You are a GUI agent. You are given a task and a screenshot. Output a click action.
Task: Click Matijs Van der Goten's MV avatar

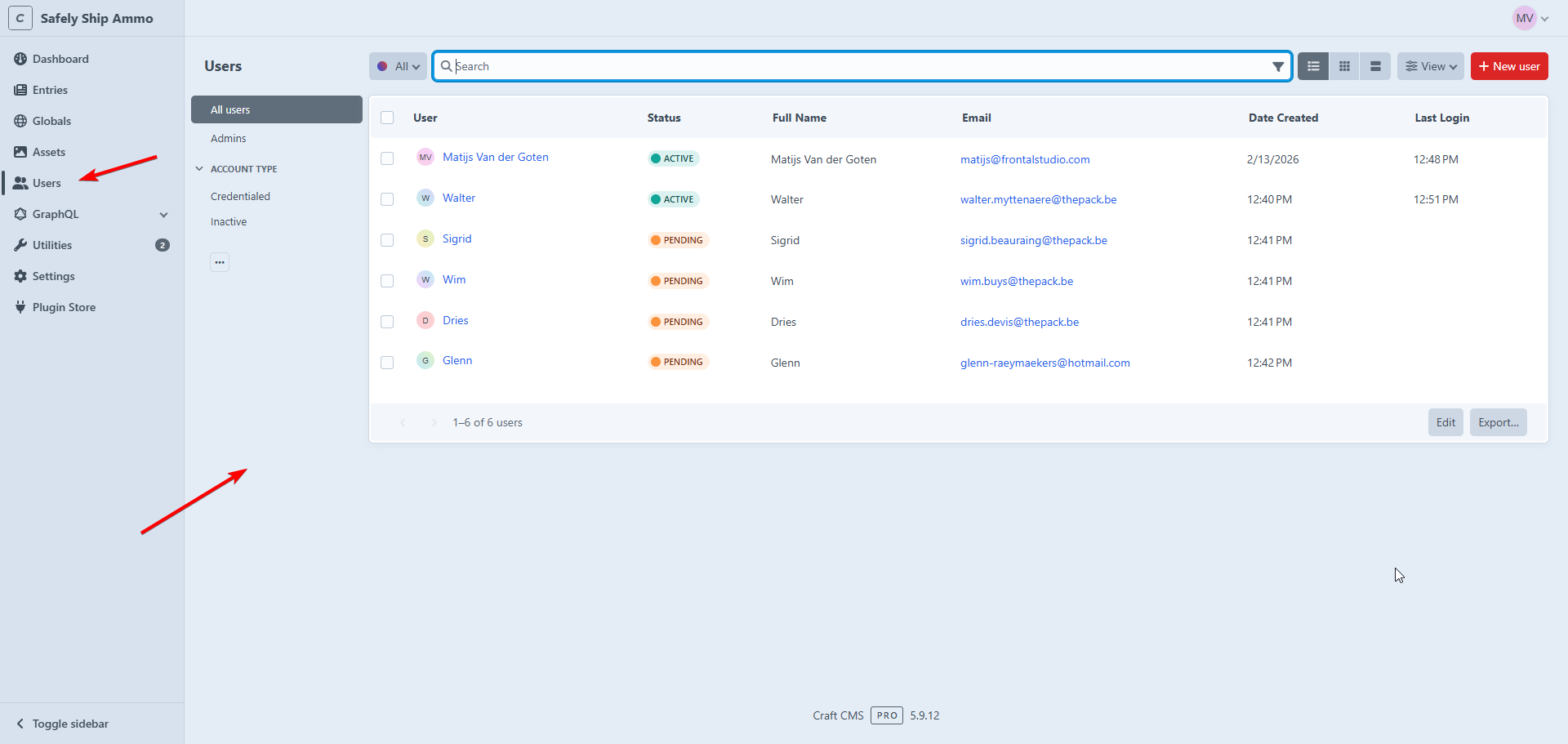(425, 158)
